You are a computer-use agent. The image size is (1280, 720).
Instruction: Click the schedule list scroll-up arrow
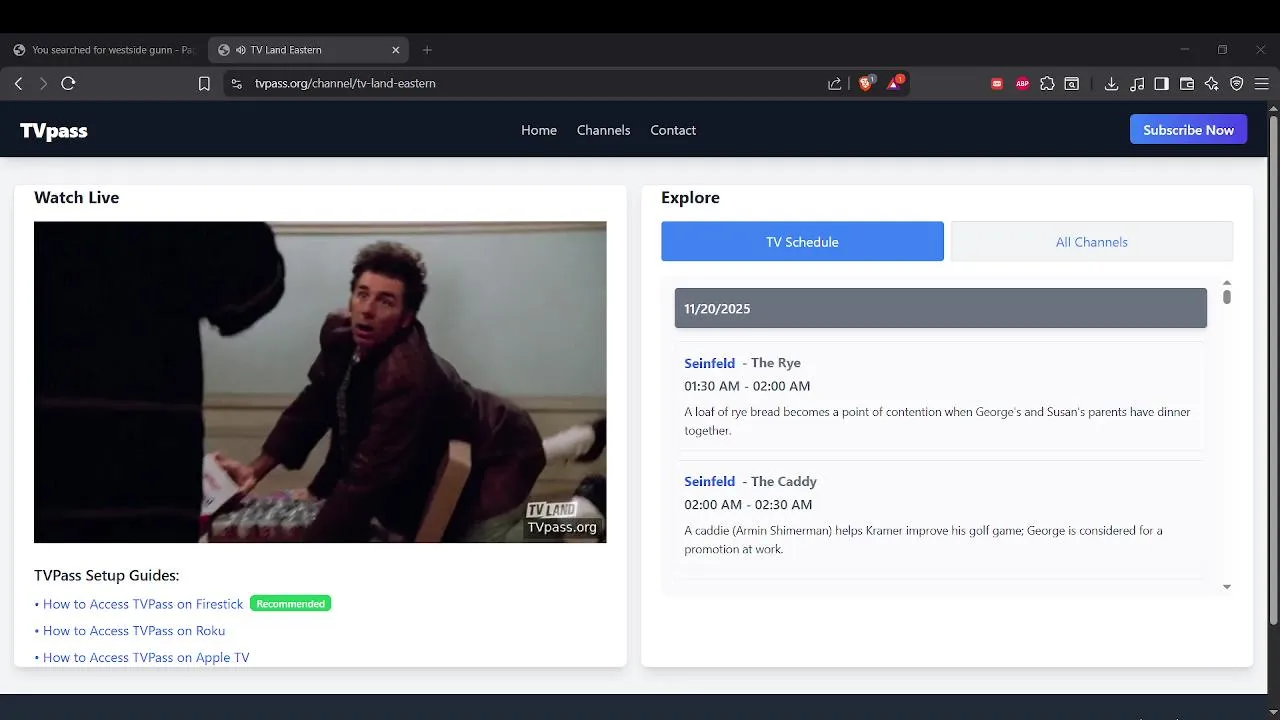tap(1227, 283)
